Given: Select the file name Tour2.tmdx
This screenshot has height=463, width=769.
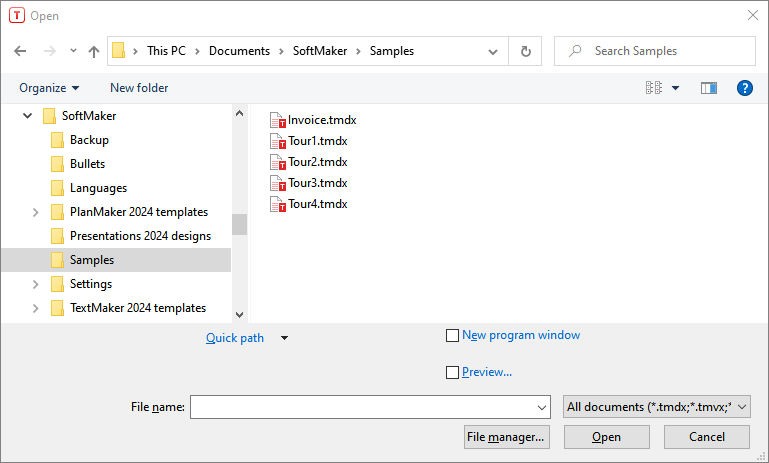Looking at the screenshot, I should (318, 163).
